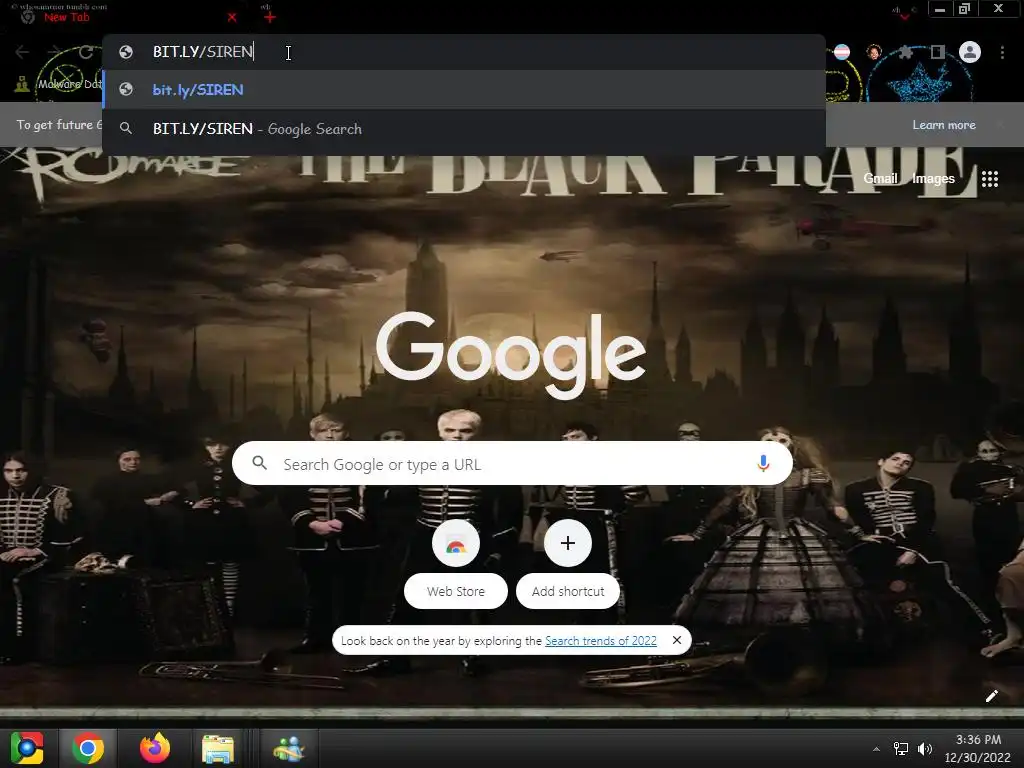The height and width of the screenshot is (768, 1024).
Task: Open Malware bookmark in bookmarks bar
Action: click(59, 84)
